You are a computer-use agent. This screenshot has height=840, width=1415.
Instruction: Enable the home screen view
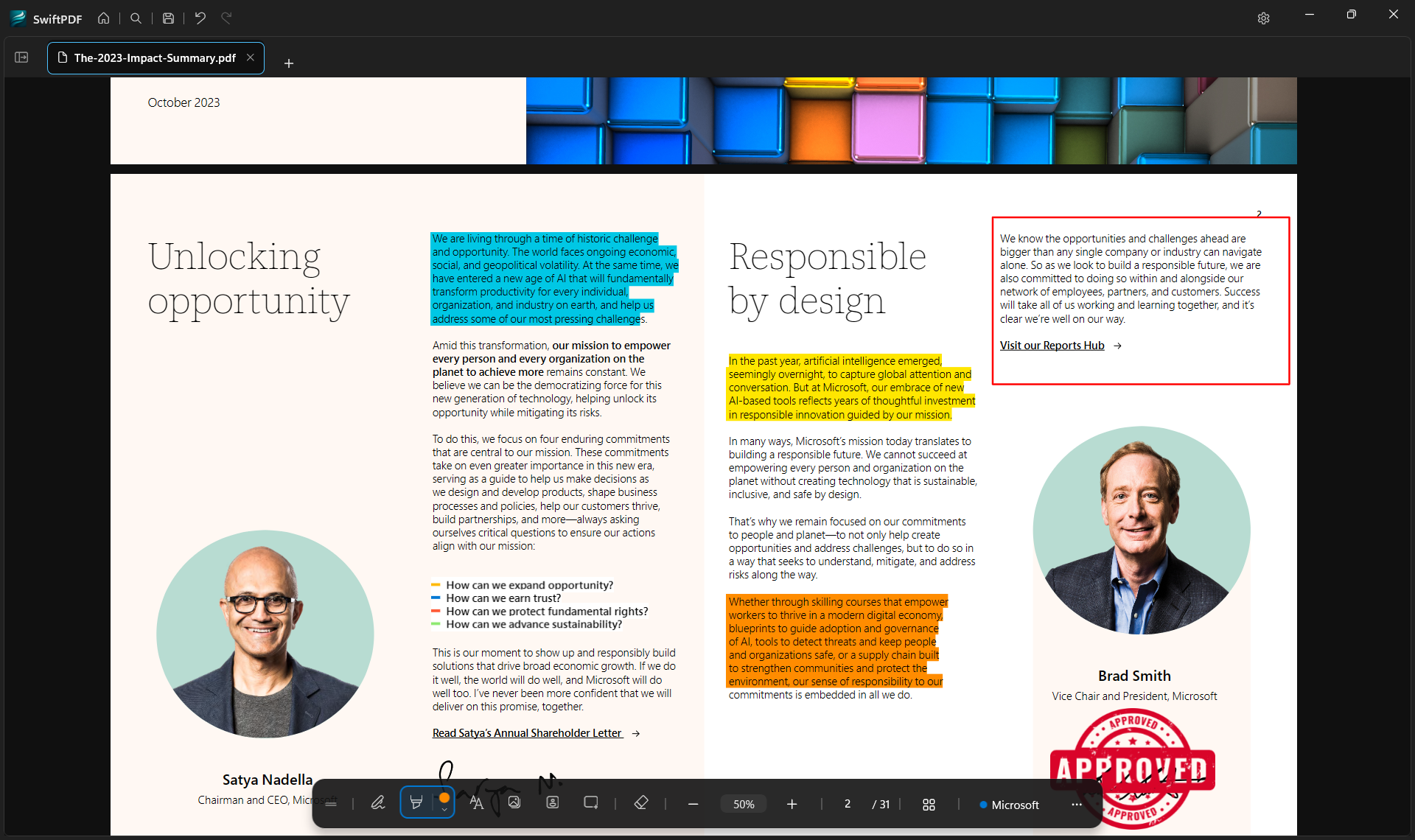(x=104, y=18)
